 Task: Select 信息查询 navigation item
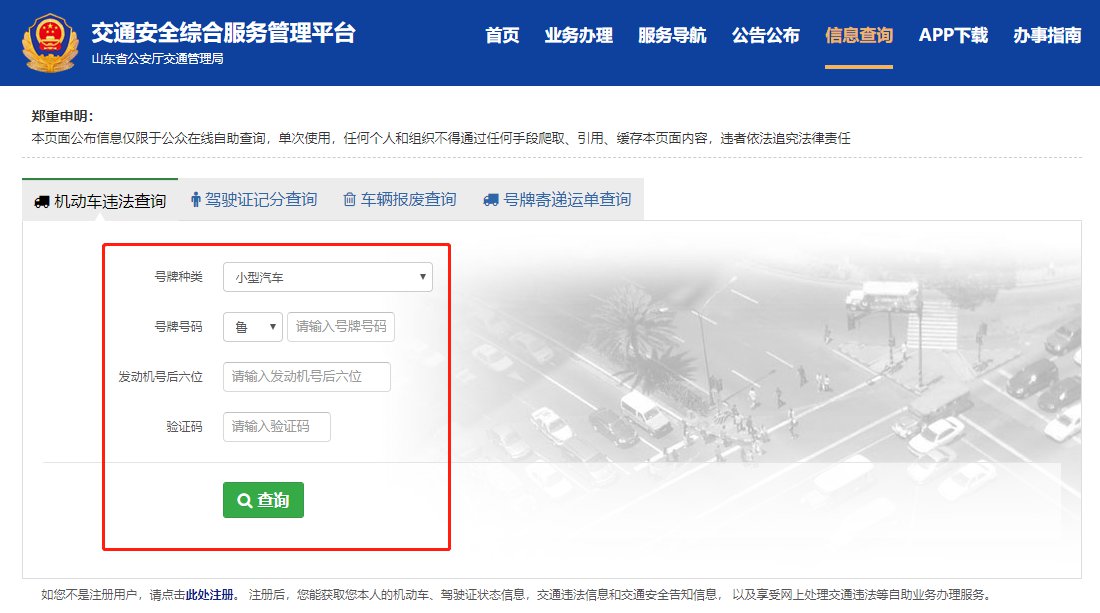[859, 35]
